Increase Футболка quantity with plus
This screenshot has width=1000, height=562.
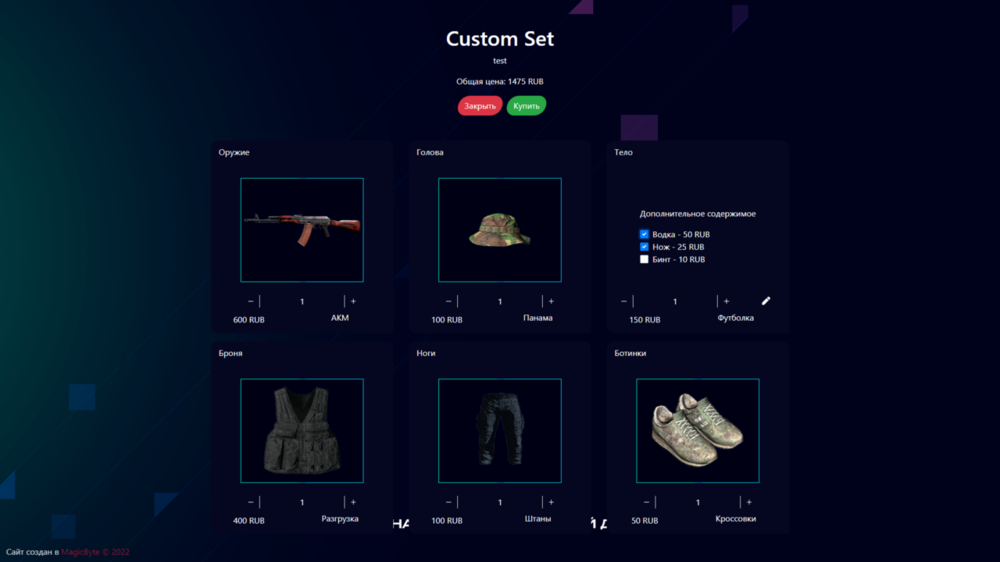click(726, 301)
